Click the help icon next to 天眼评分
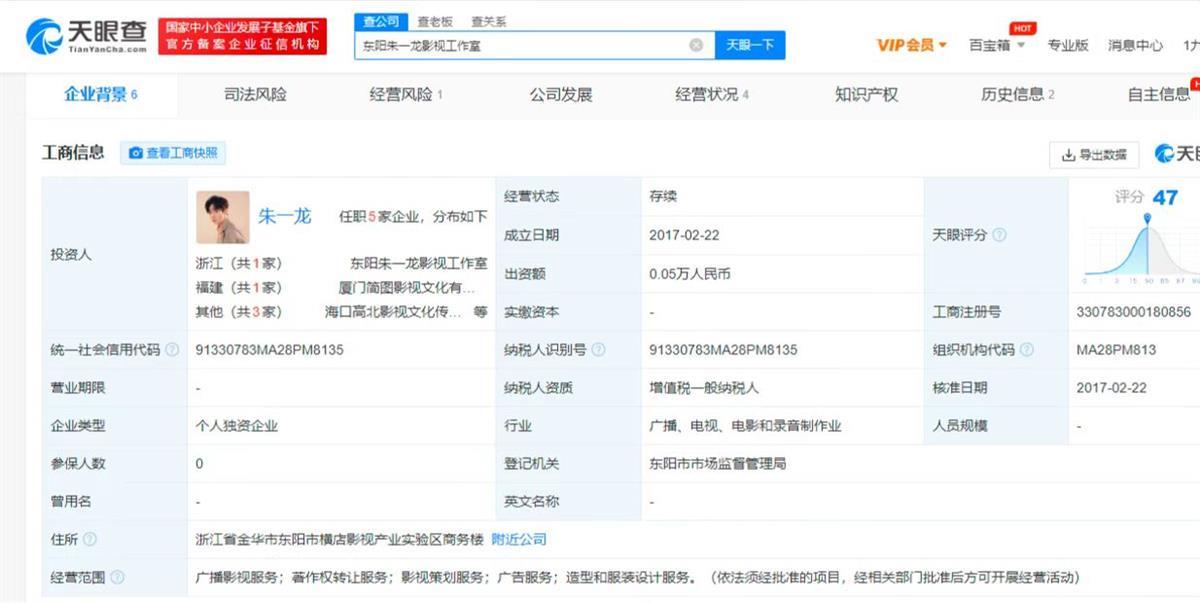 (x=998, y=235)
